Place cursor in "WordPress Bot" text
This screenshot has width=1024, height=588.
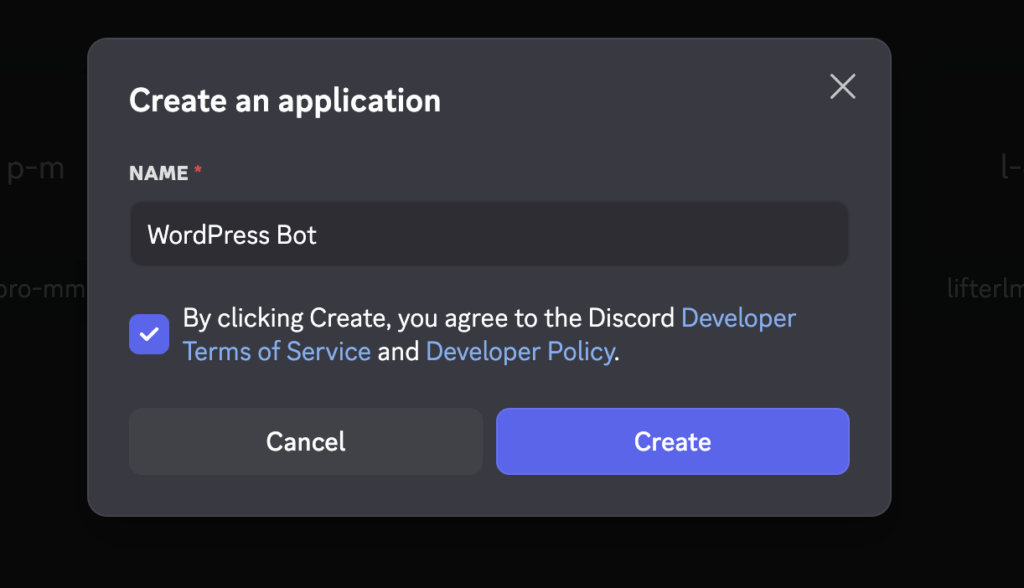232,235
